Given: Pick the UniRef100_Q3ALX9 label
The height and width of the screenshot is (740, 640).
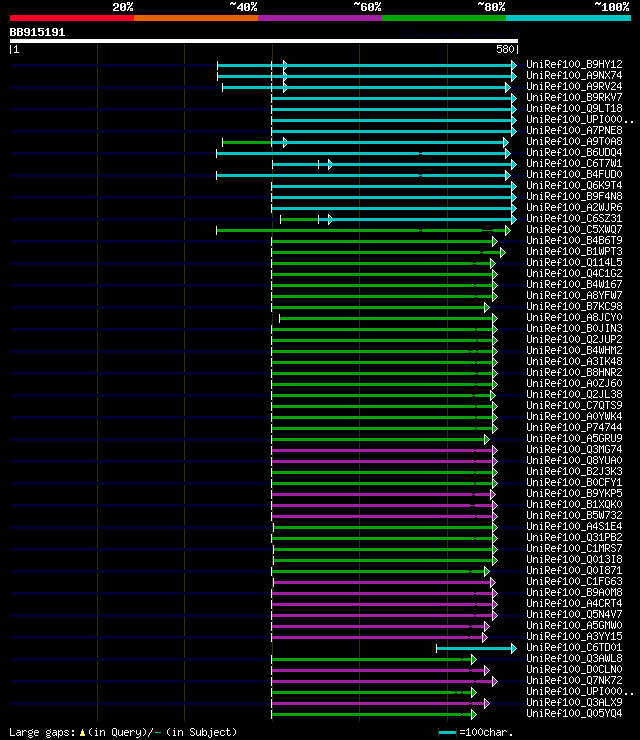Looking at the screenshot, I should pyautogui.click(x=574, y=702).
